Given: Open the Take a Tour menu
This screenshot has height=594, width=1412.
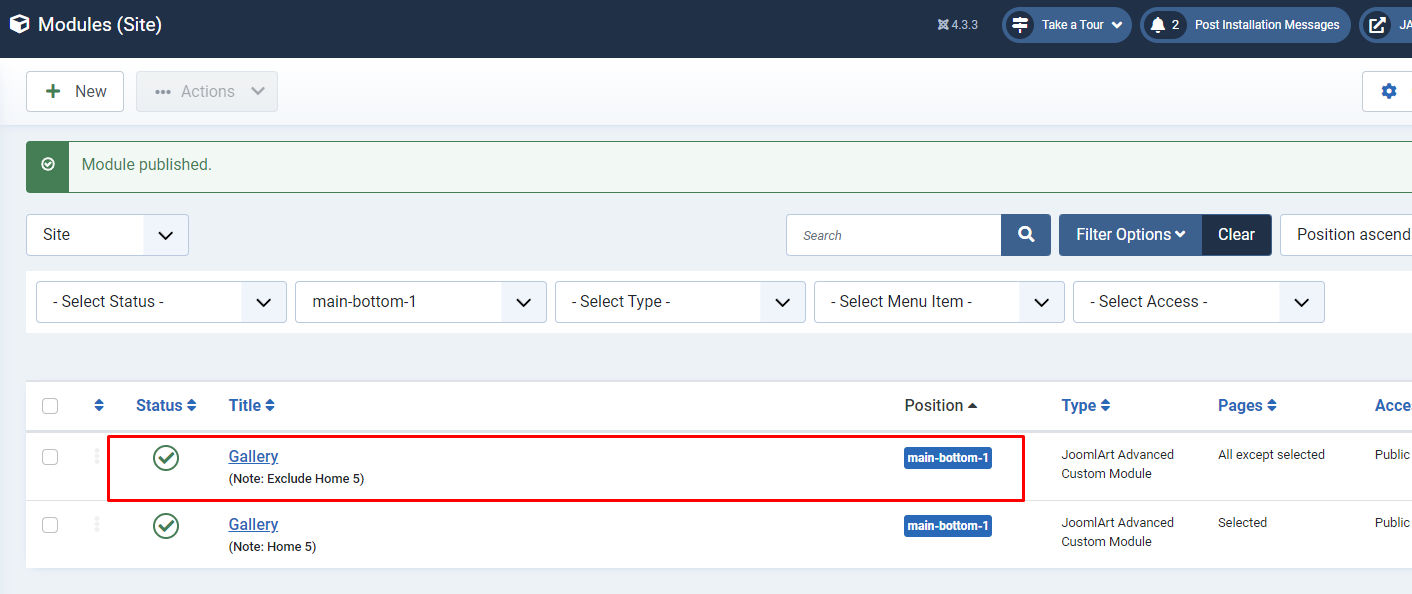Looking at the screenshot, I should [x=1067, y=25].
